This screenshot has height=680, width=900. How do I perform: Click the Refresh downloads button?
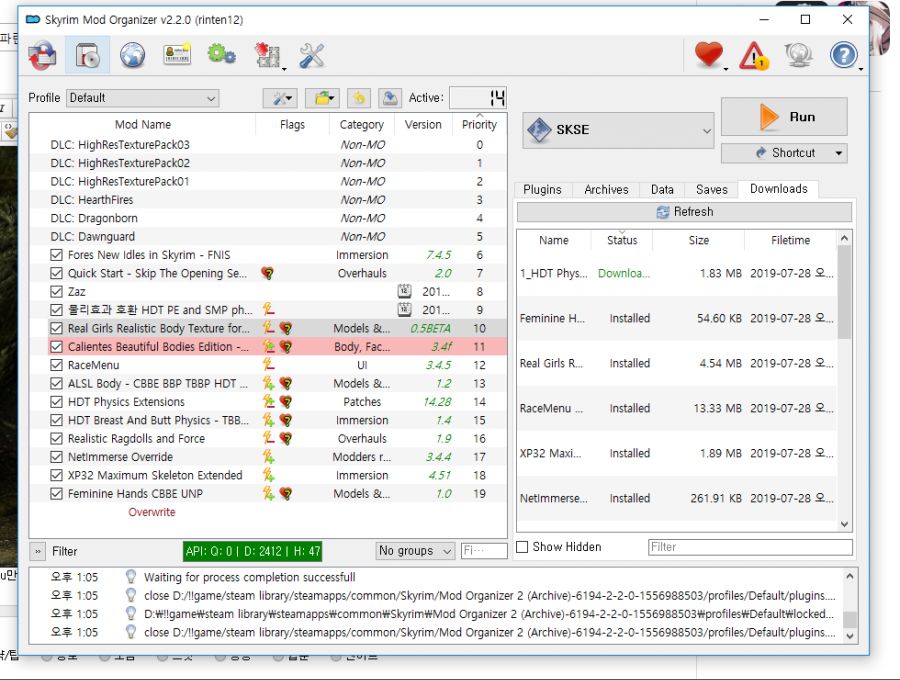pyautogui.click(x=684, y=212)
